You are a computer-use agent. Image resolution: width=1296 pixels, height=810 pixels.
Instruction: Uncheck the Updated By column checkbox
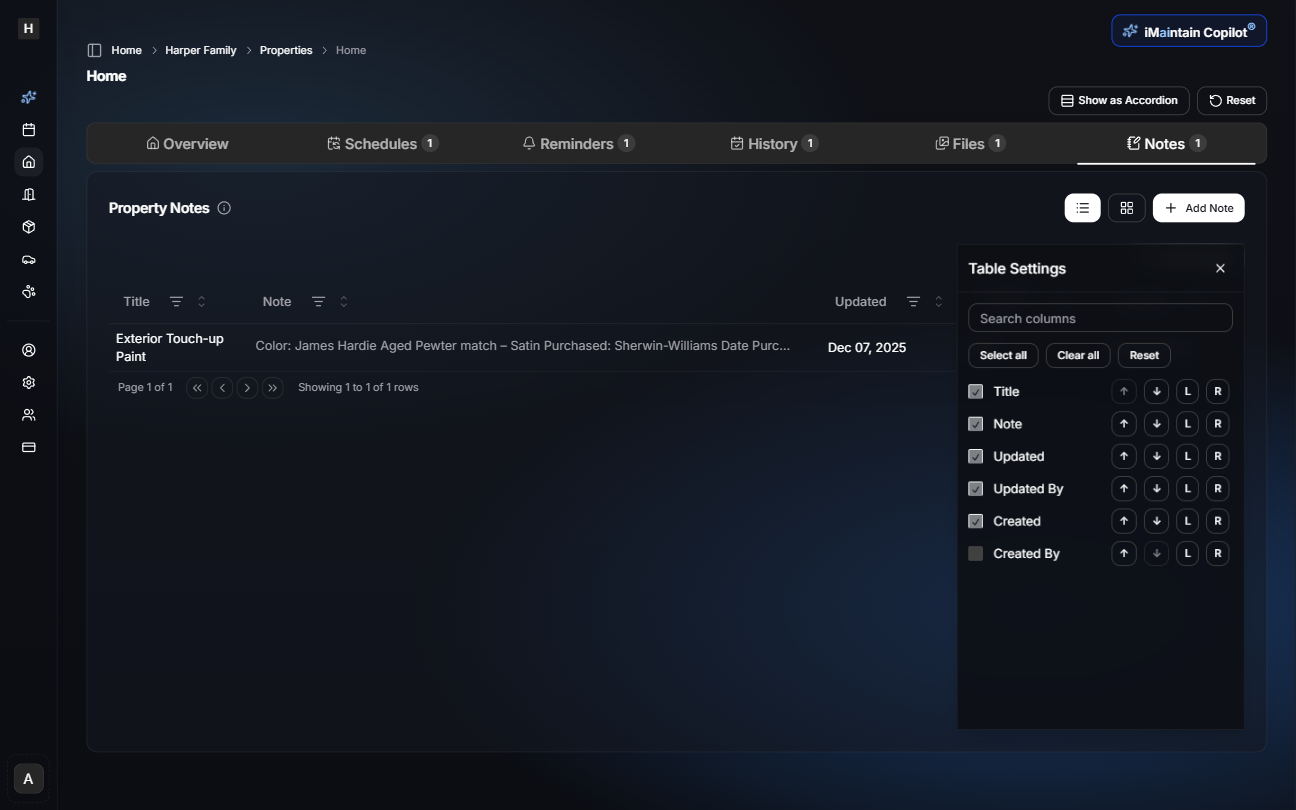(976, 489)
